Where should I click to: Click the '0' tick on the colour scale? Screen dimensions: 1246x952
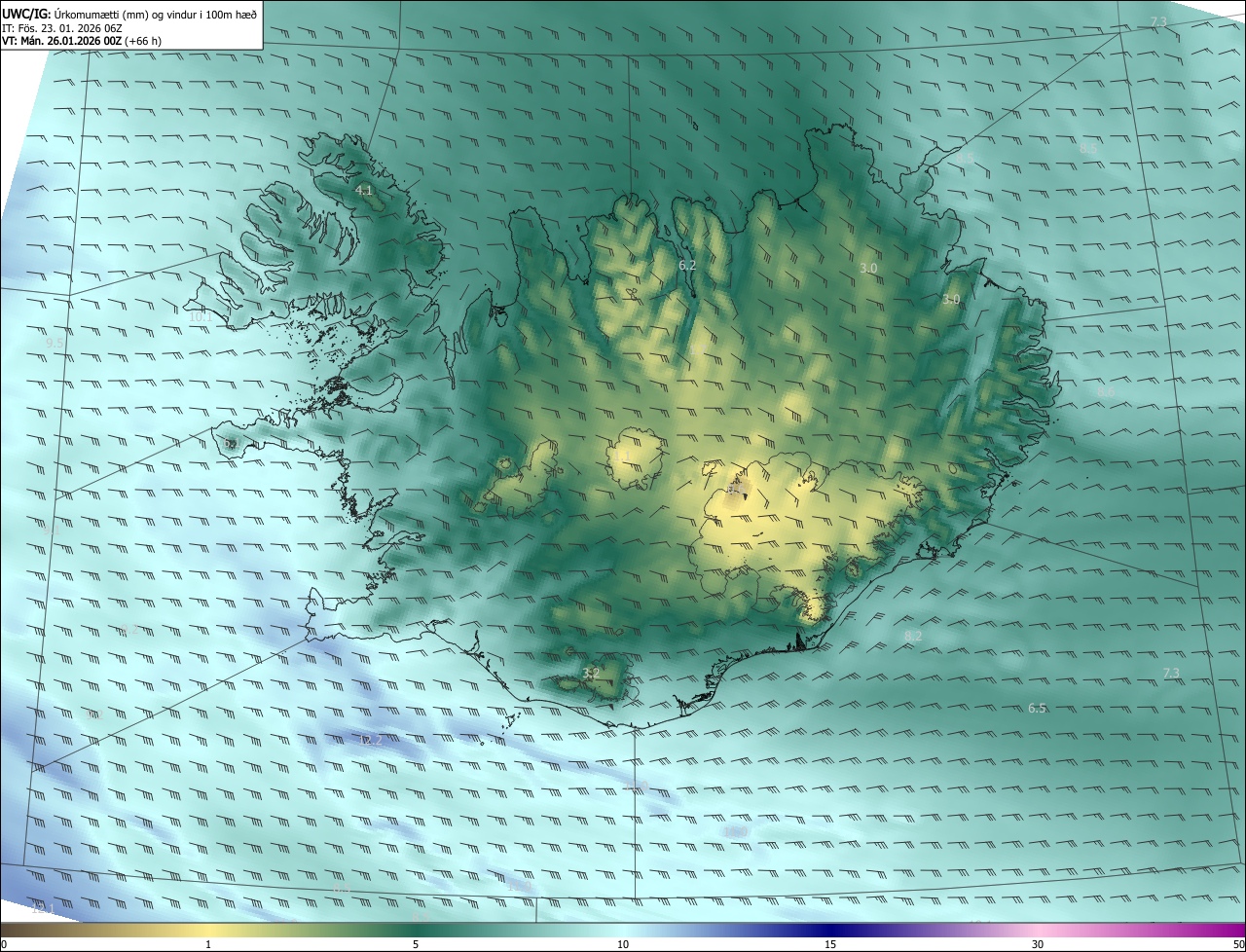pyautogui.click(x=3, y=945)
